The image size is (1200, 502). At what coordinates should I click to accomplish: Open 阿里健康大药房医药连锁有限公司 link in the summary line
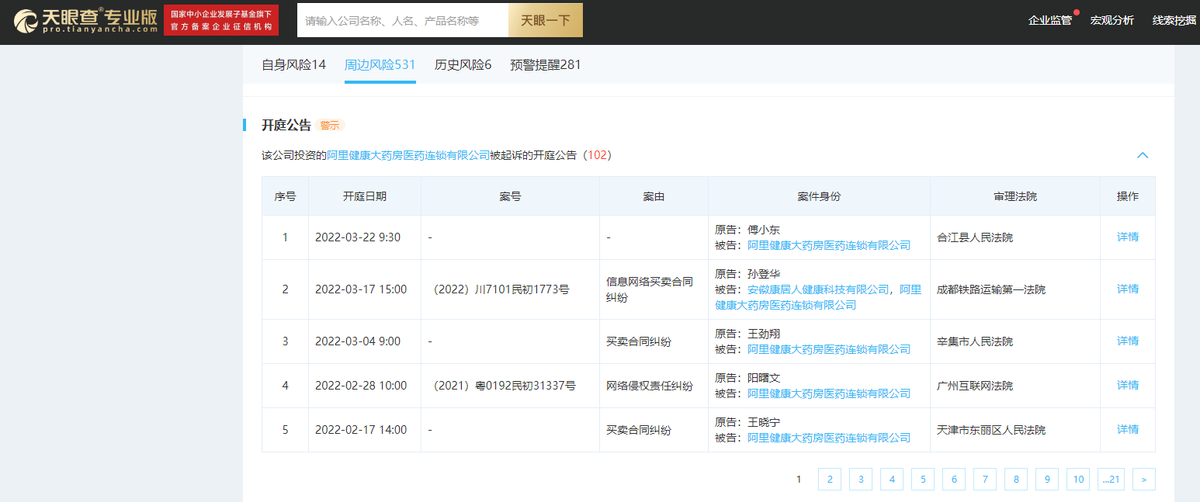408,155
